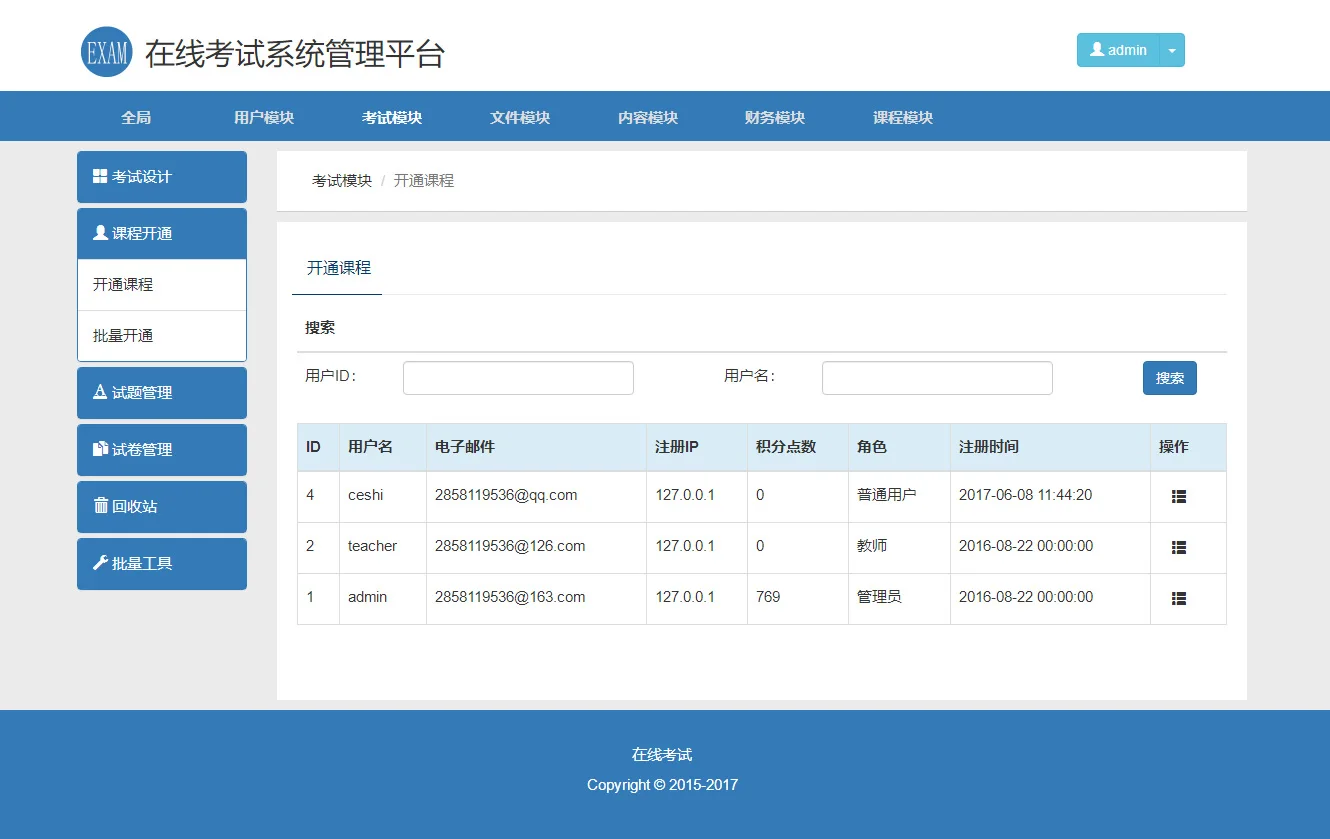
Task: Click the operation icon for user teacher
Action: [1177, 548]
